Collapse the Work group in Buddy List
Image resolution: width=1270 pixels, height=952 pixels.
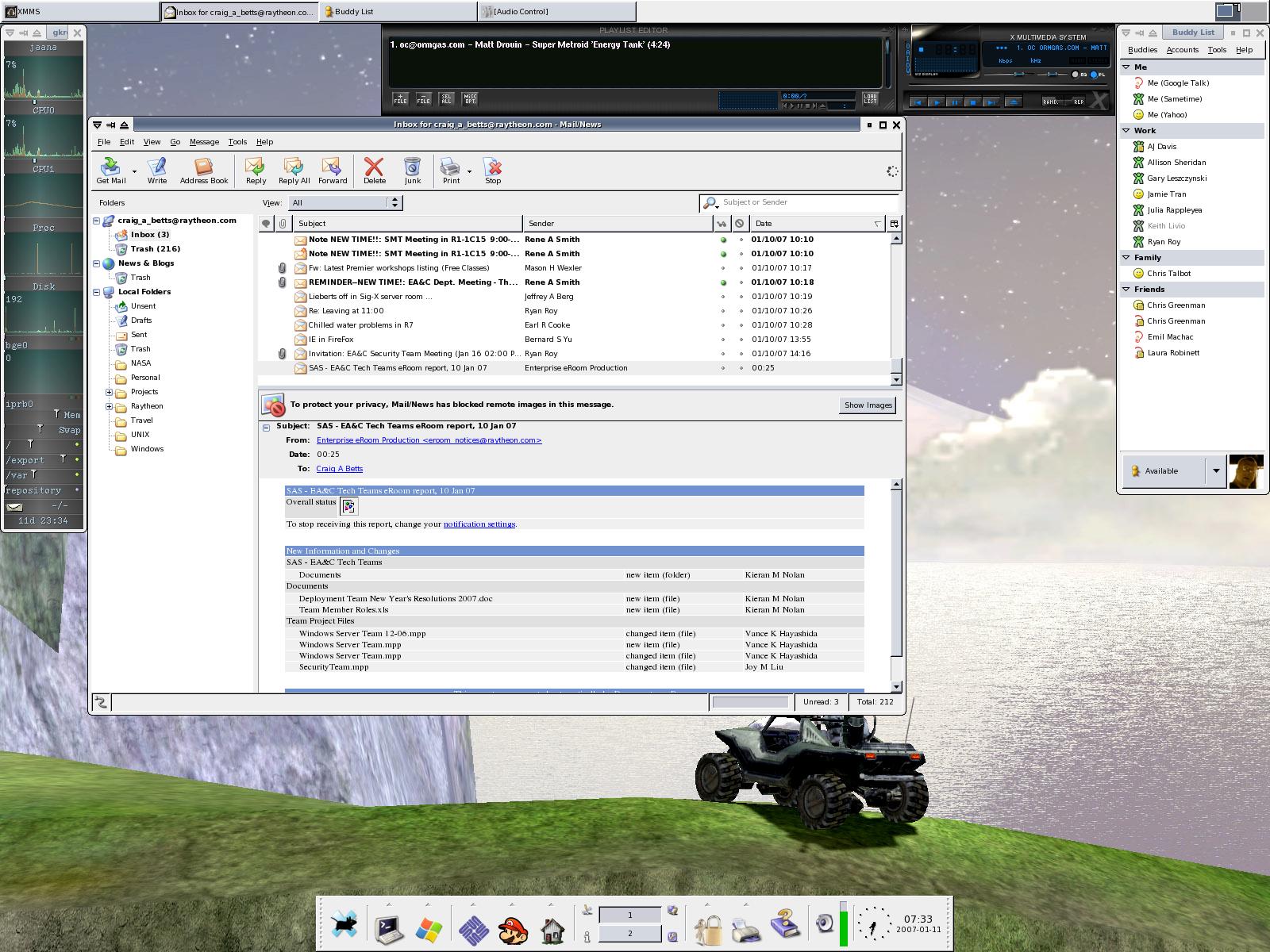tap(1126, 130)
